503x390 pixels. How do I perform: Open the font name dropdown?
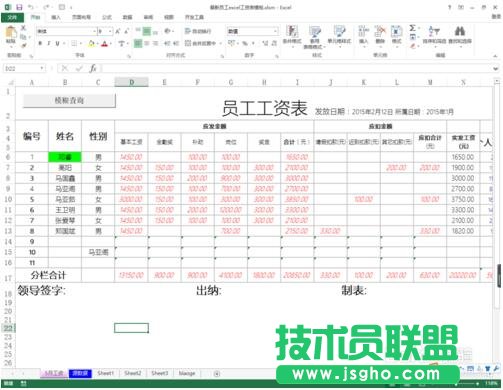pos(94,31)
